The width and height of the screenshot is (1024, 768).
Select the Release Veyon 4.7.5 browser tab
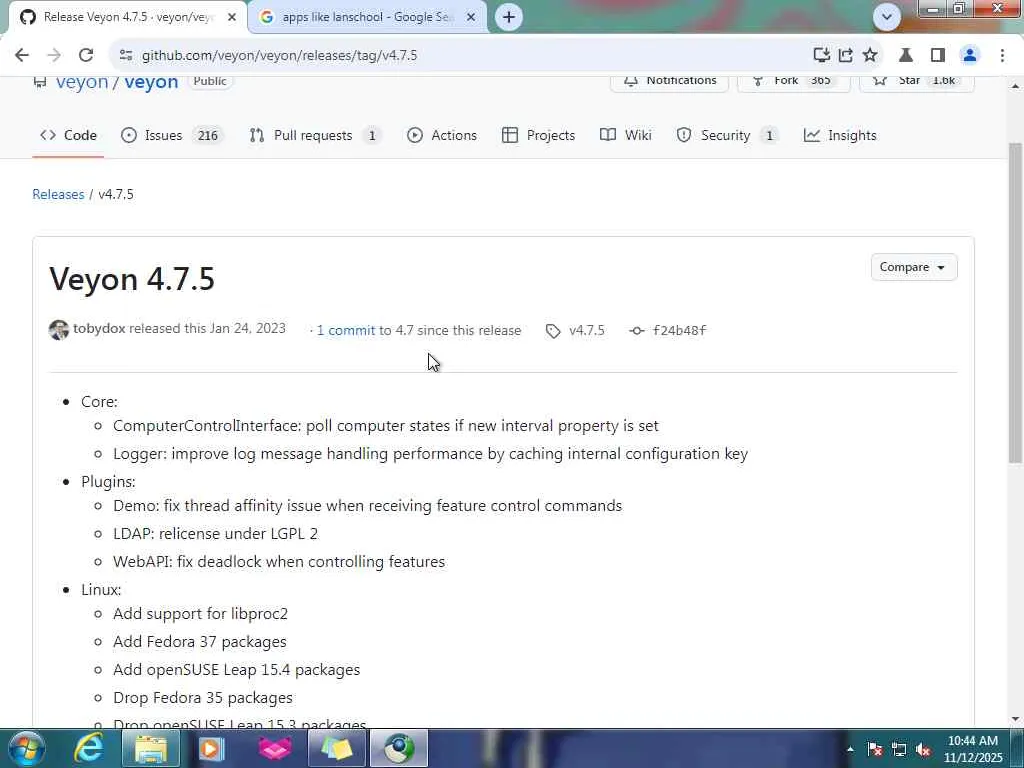tap(128, 17)
